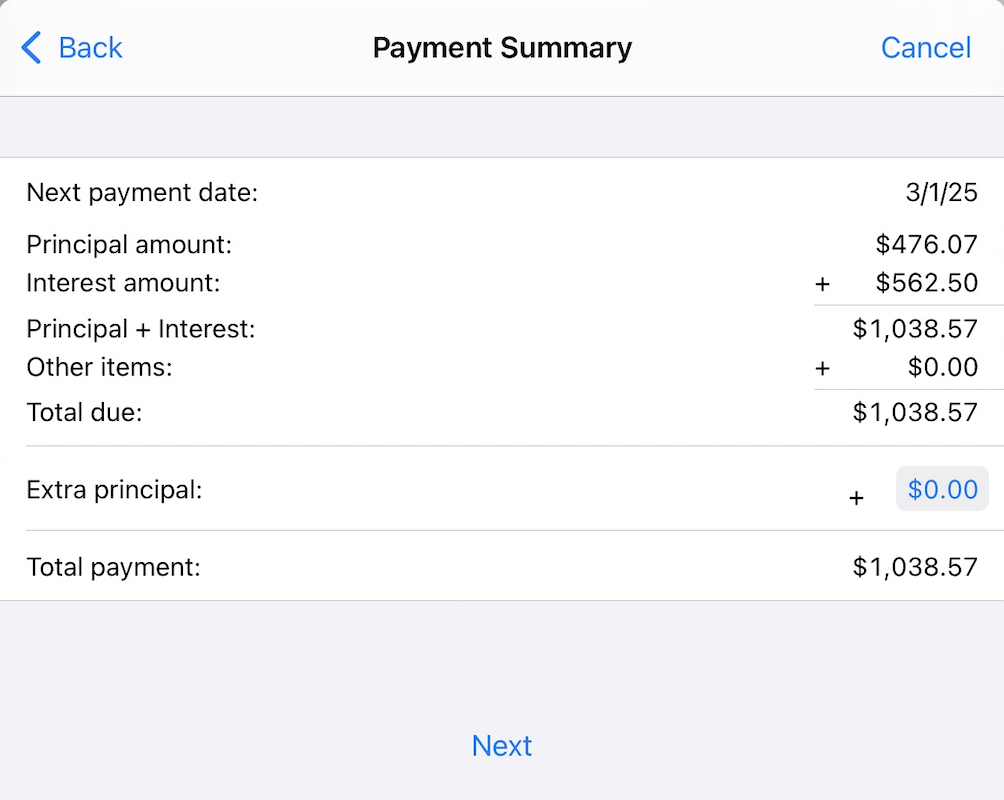
Task: Select the Principal + Interest label
Action: click(141, 329)
